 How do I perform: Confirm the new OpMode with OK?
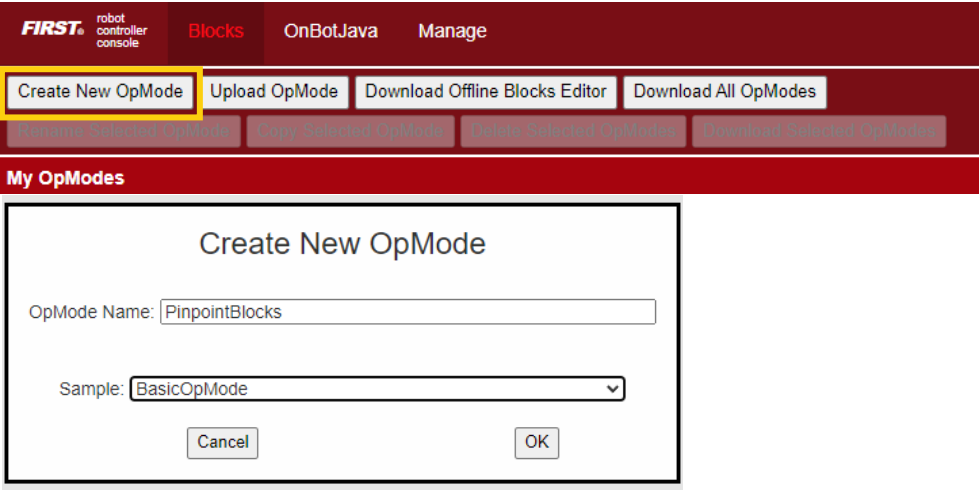[537, 442]
